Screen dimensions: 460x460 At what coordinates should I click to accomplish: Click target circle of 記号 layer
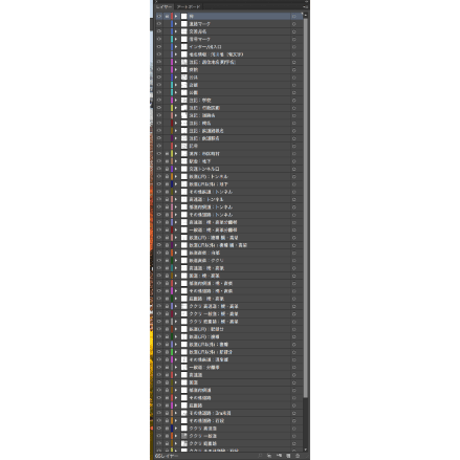pyautogui.click(x=294, y=146)
